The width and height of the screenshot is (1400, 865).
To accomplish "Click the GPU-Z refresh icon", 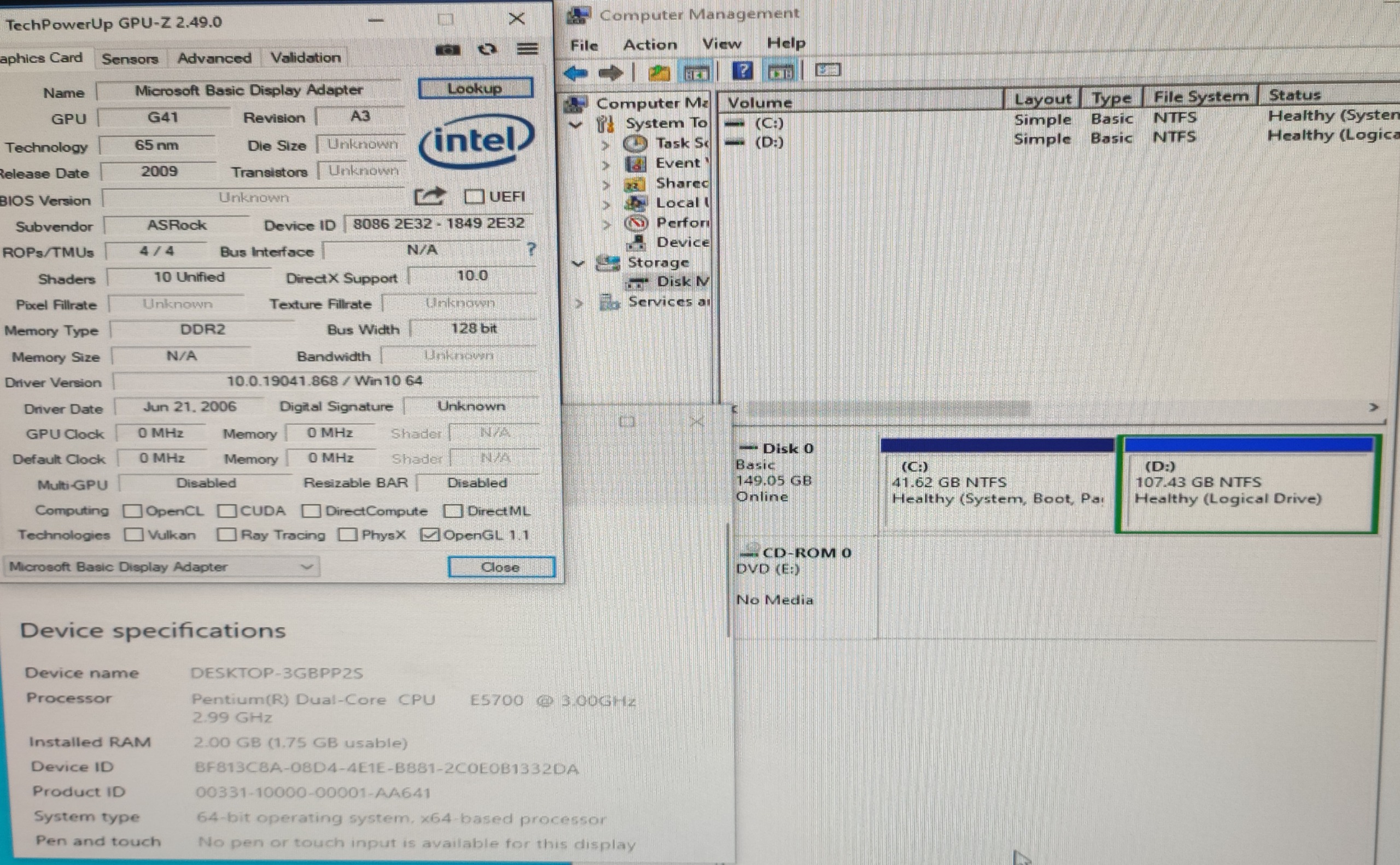I will tap(487, 50).
